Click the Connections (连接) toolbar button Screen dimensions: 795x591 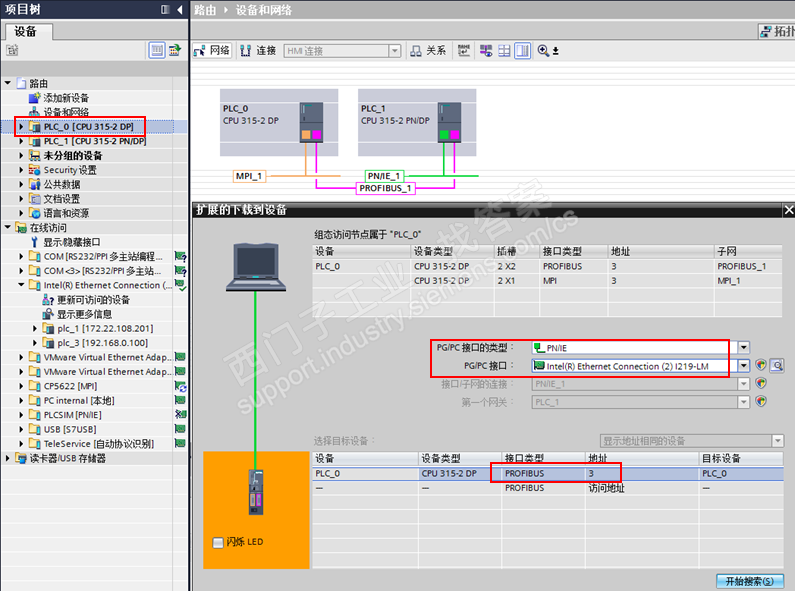[x=258, y=51]
